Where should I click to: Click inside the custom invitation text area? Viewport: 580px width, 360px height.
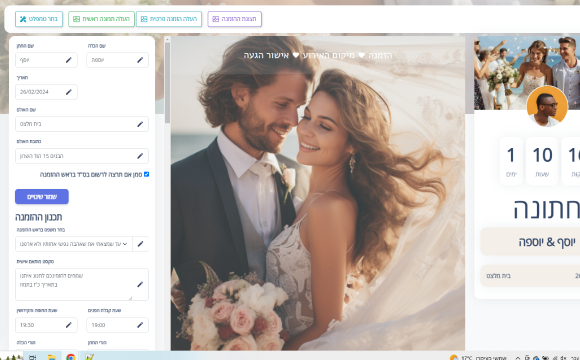(82, 284)
